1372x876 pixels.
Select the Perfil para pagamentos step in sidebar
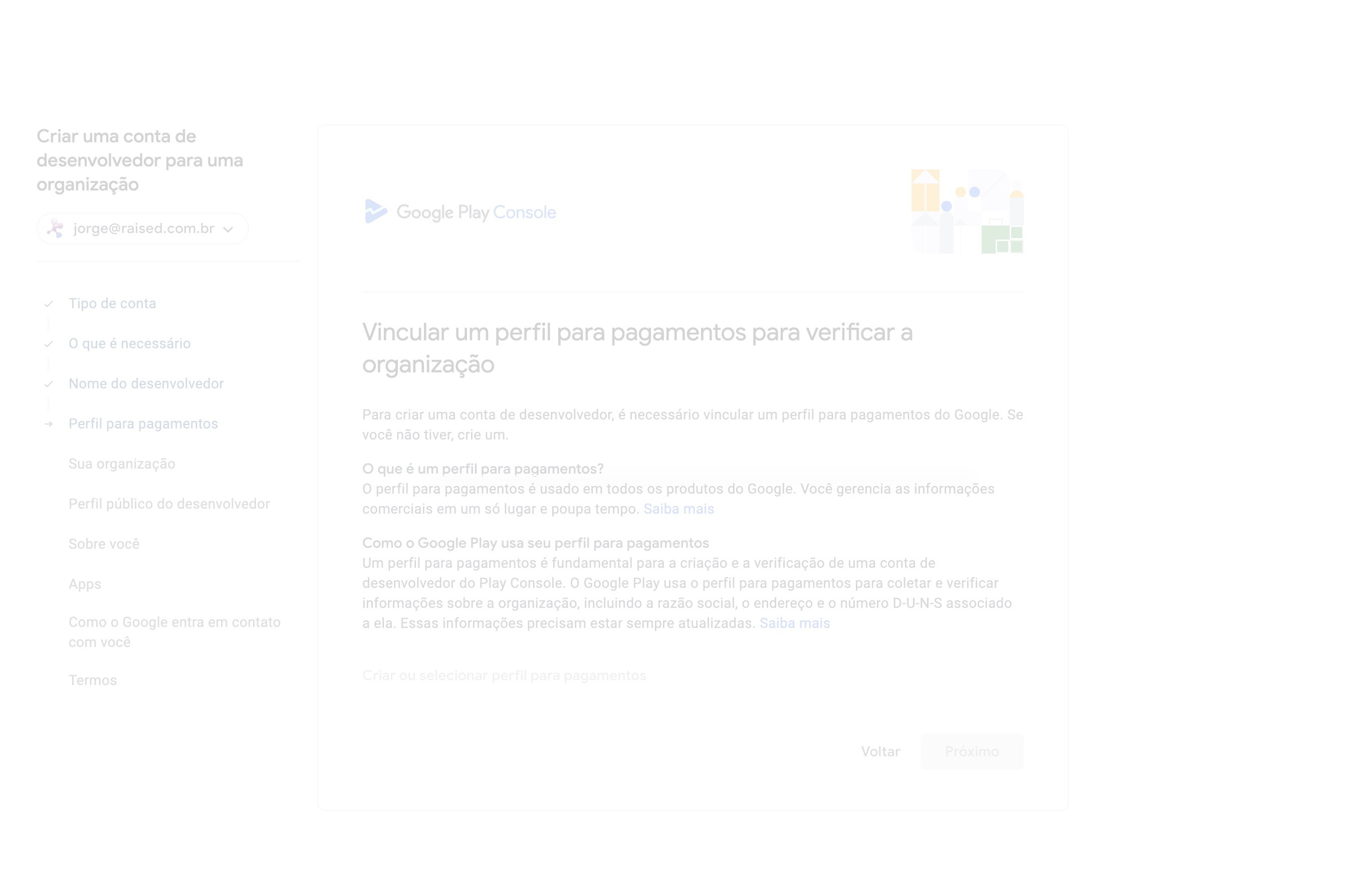pyautogui.click(x=143, y=423)
